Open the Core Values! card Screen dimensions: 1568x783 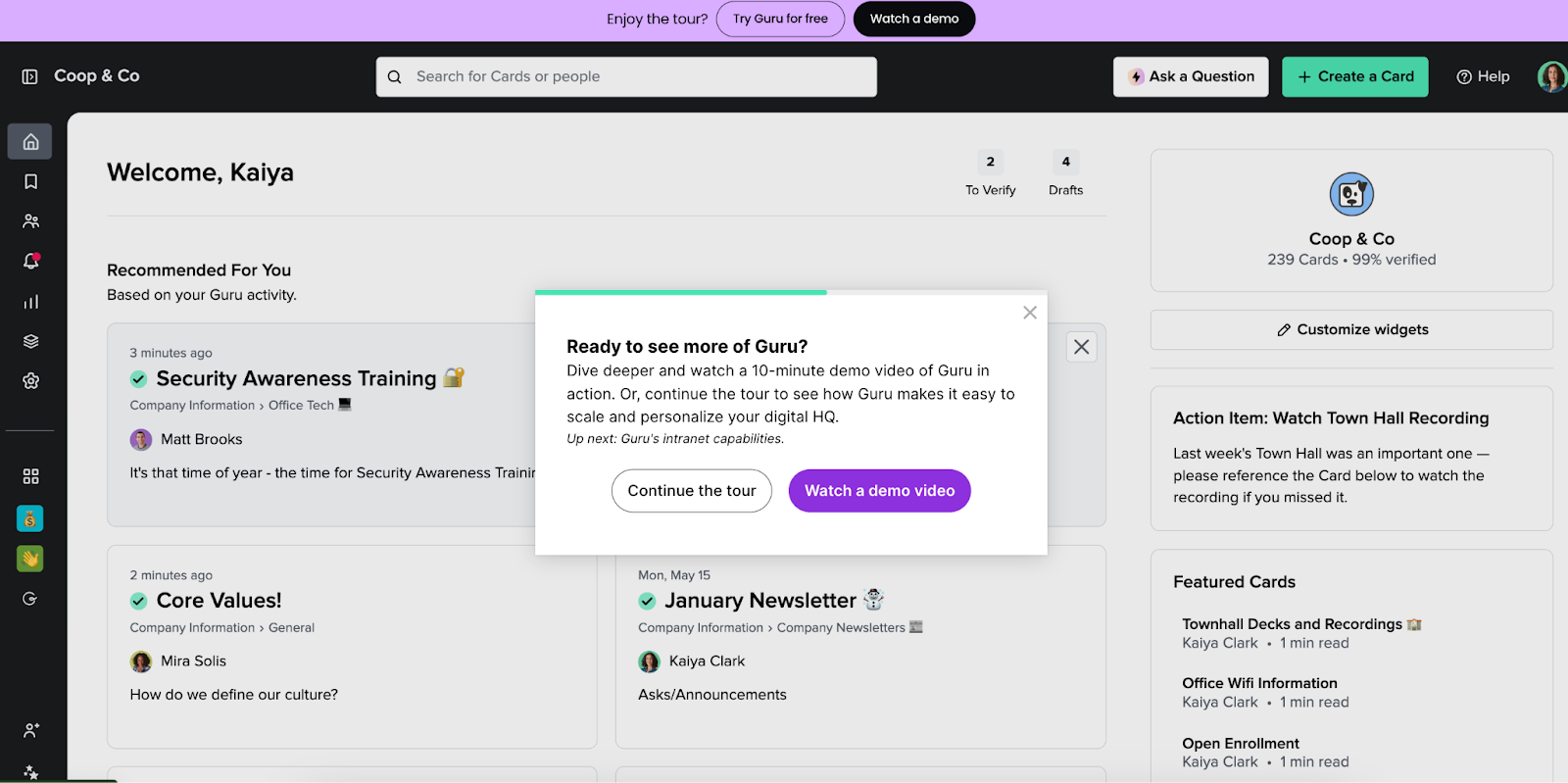click(219, 601)
